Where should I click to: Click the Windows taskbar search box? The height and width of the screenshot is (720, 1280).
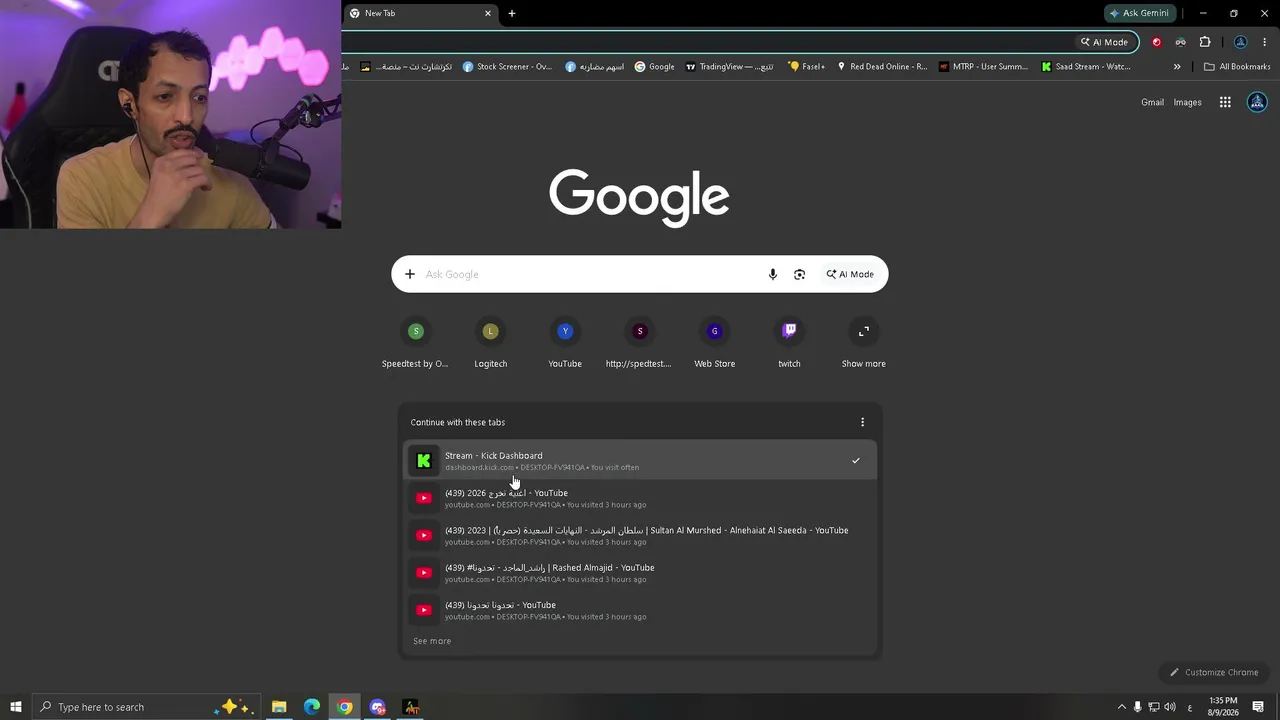pyautogui.click(x=146, y=707)
